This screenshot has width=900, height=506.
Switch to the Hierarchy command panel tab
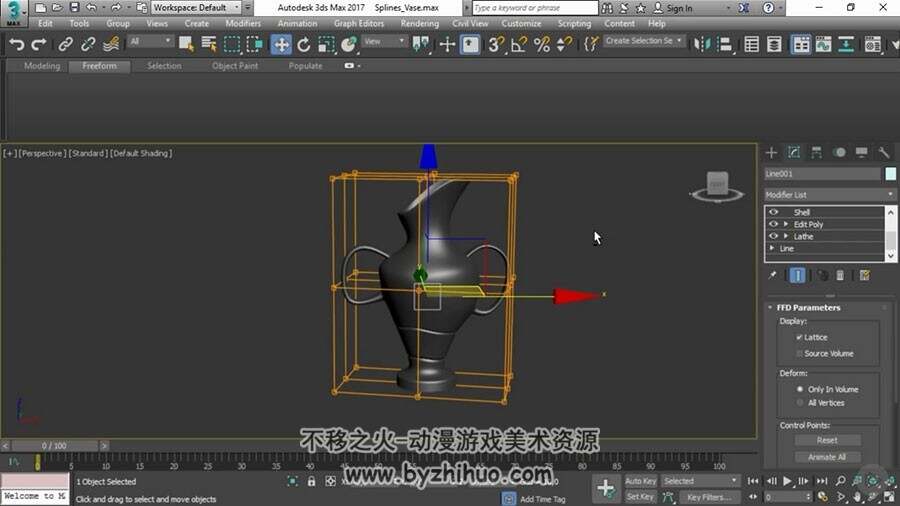point(816,153)
